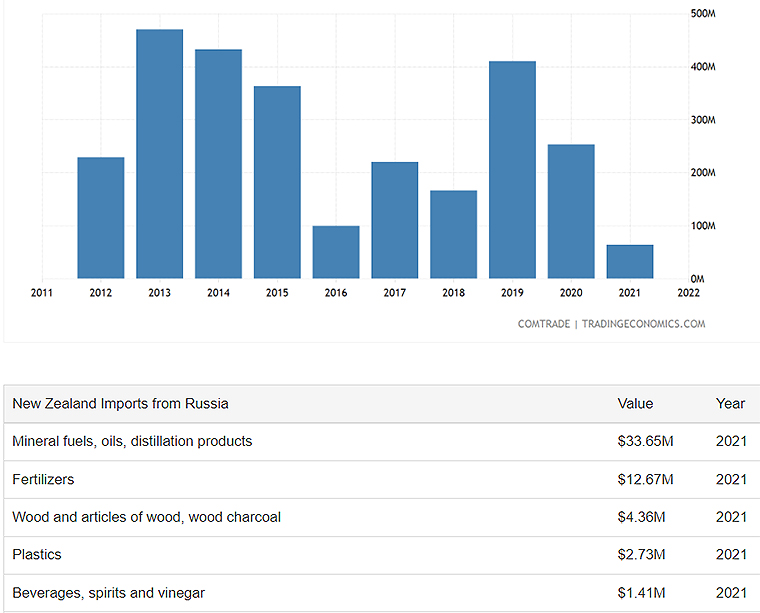The width and height of the screenshot is (760, 613).
Task: Select the 2015 bar
Action: click(x=277, y=182)
